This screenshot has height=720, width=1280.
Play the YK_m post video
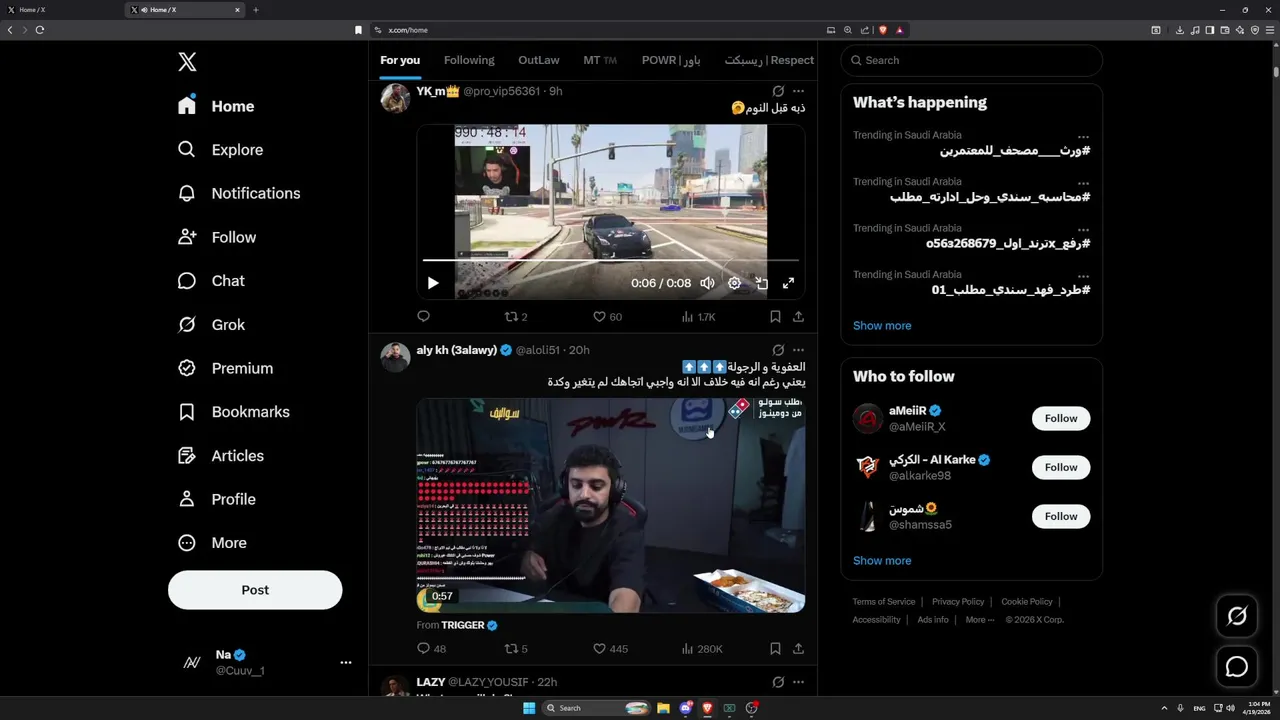pos(433,283)
